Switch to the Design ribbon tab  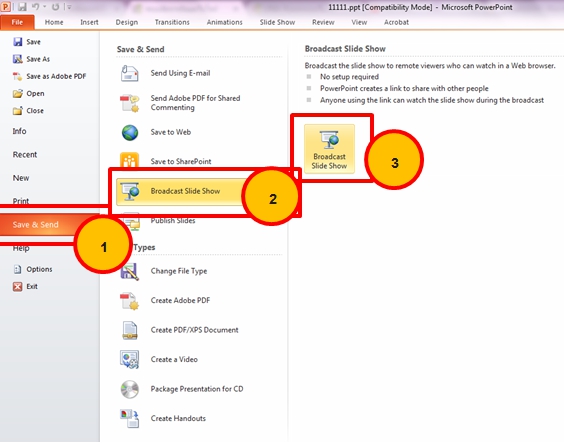coord(127,22)
